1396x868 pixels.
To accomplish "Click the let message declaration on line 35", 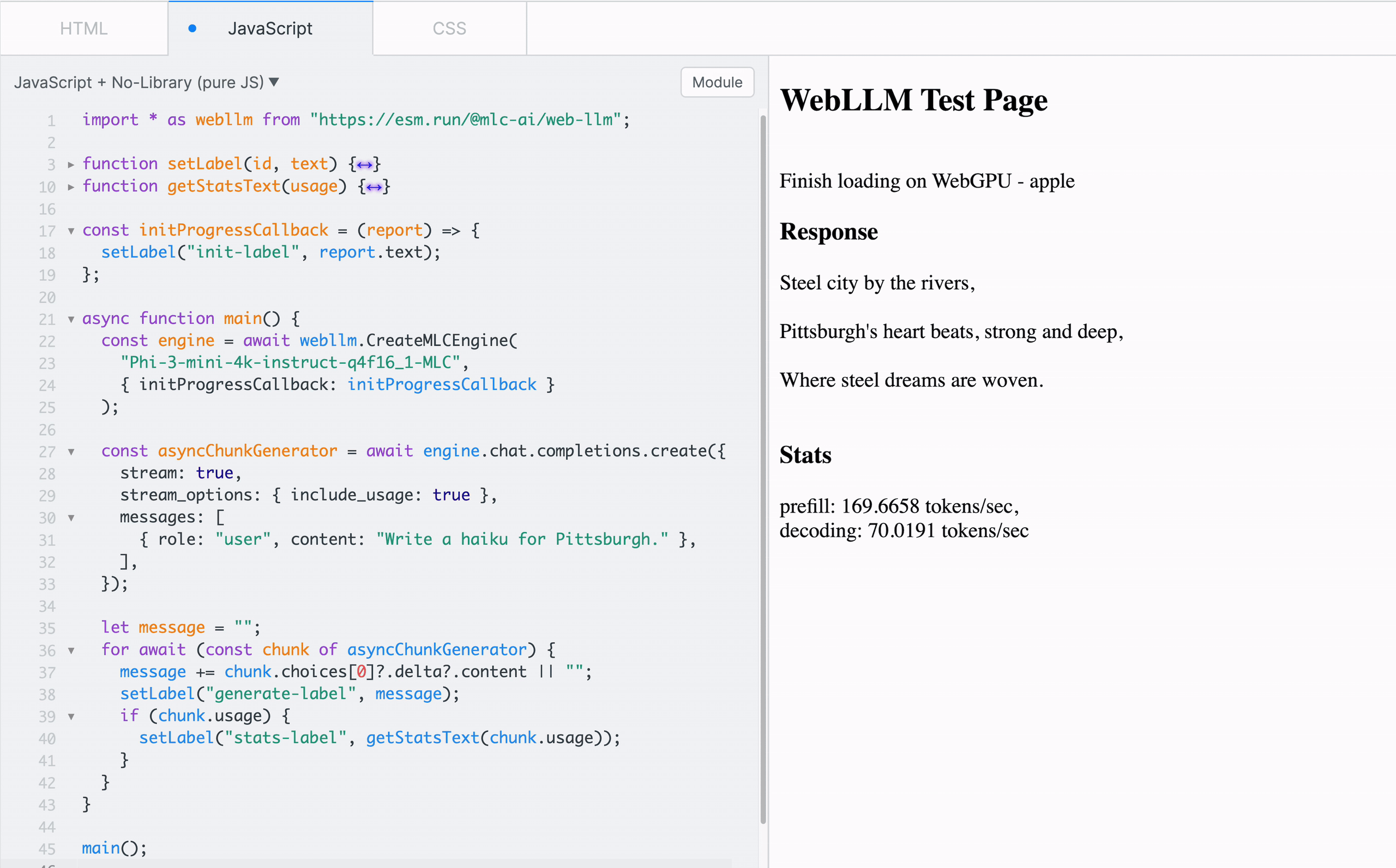I will (x=181, y=628).
